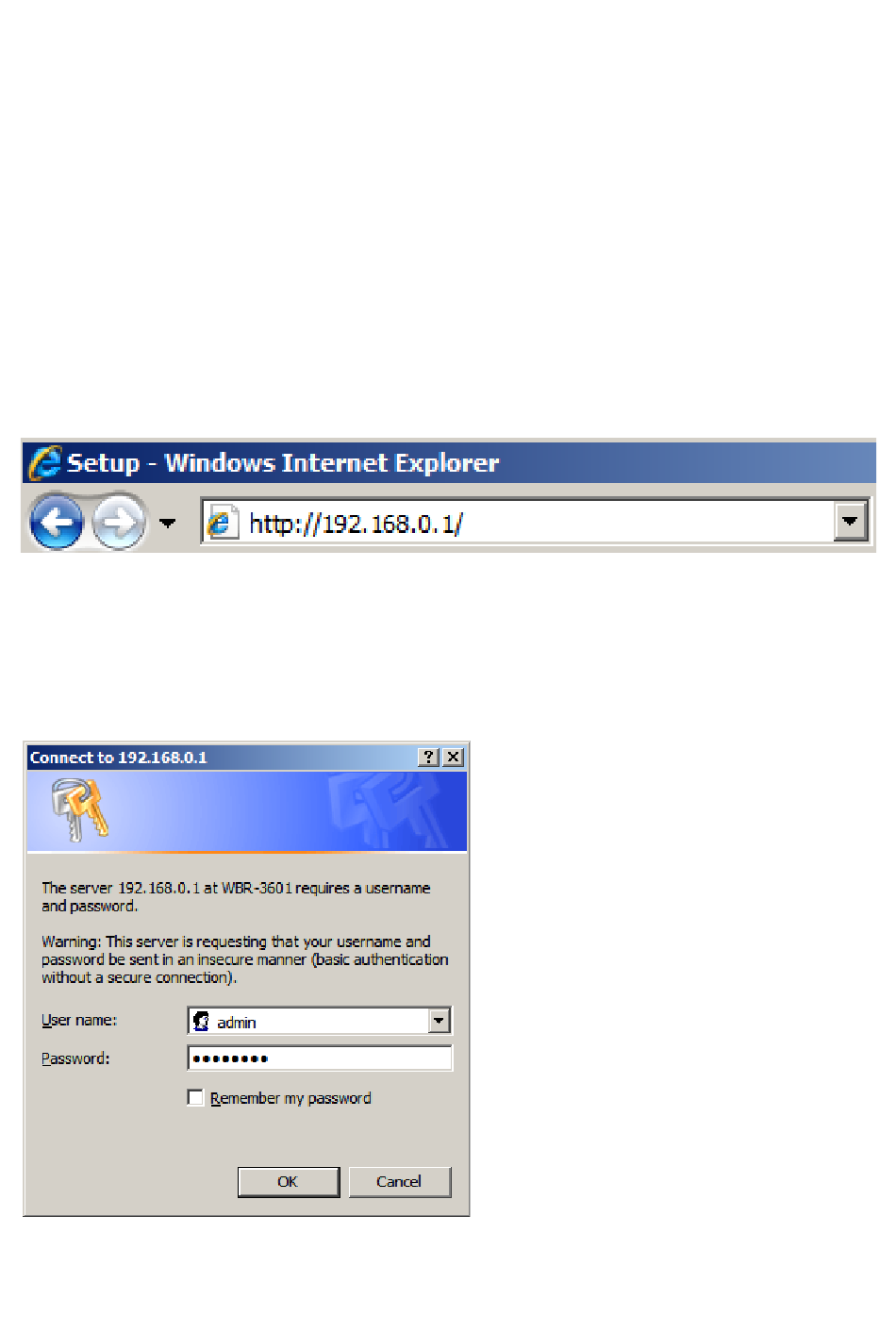The image size is (896, 1333).
Task: Click the Setup - Windows Internet Explorer title
Action: (x=283, y=463)
